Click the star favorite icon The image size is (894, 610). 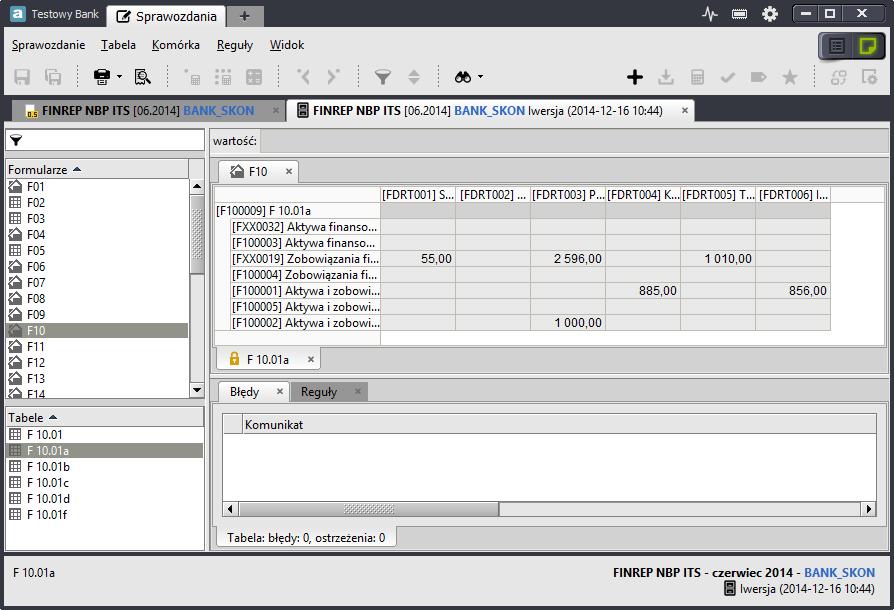click(790, 77)
